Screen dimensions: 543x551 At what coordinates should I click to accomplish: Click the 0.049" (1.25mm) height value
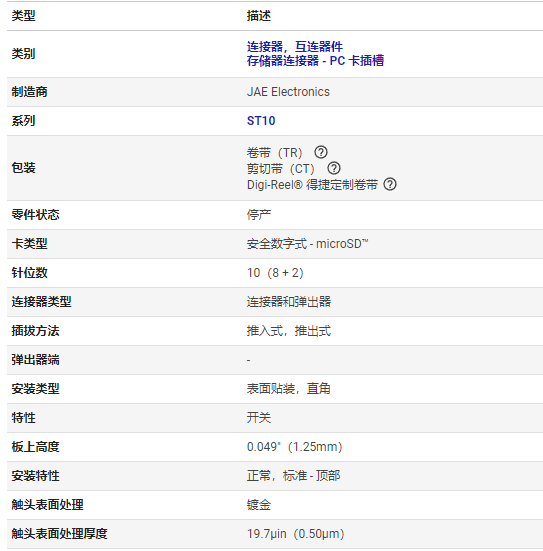(x=295, y=447)
